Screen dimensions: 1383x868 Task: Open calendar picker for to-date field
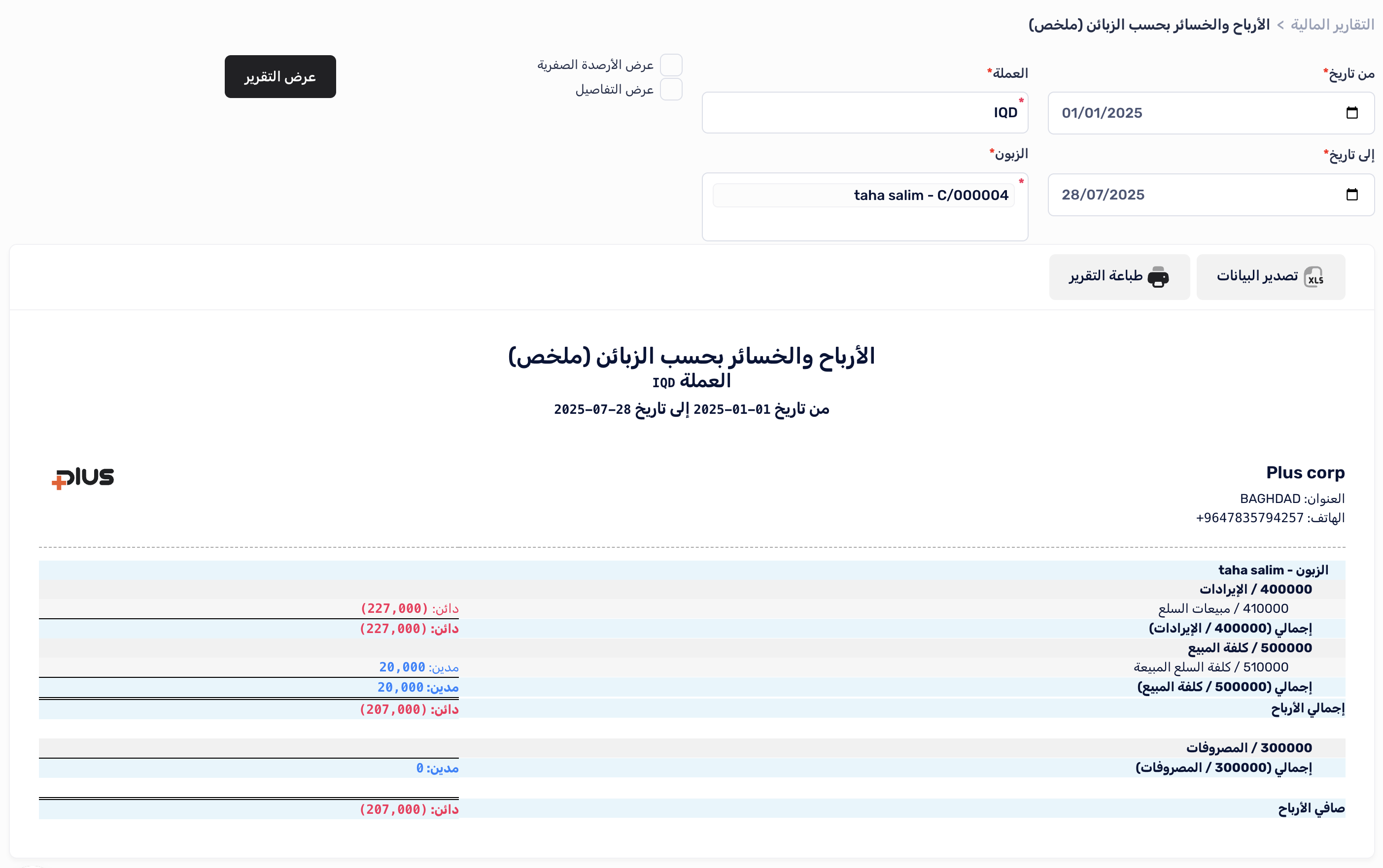(1351, 195)
